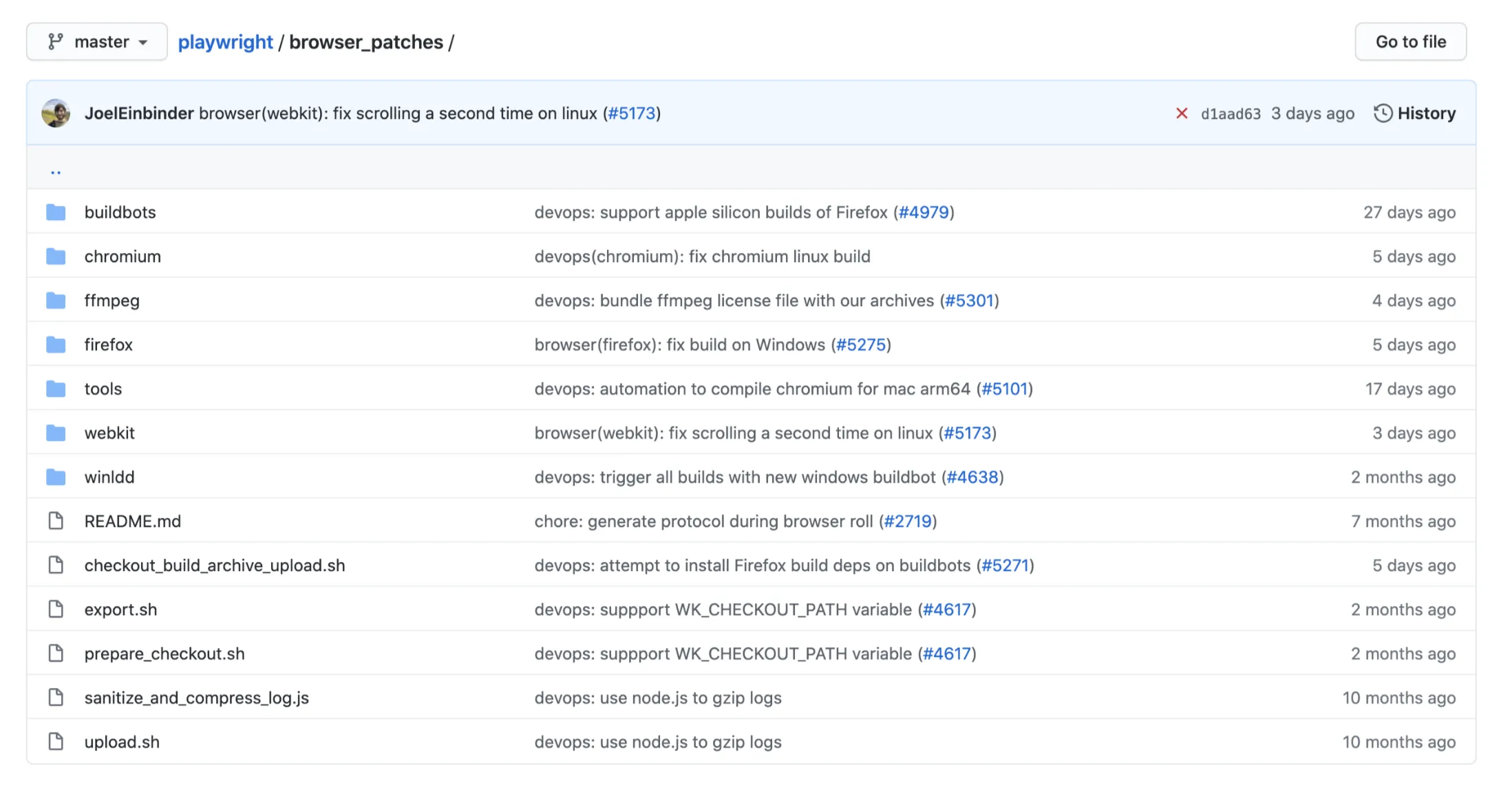The height and width of the screenshot is (785, 1512).
Task: Open the ffmpeg folder
Action: click(111, 300)
